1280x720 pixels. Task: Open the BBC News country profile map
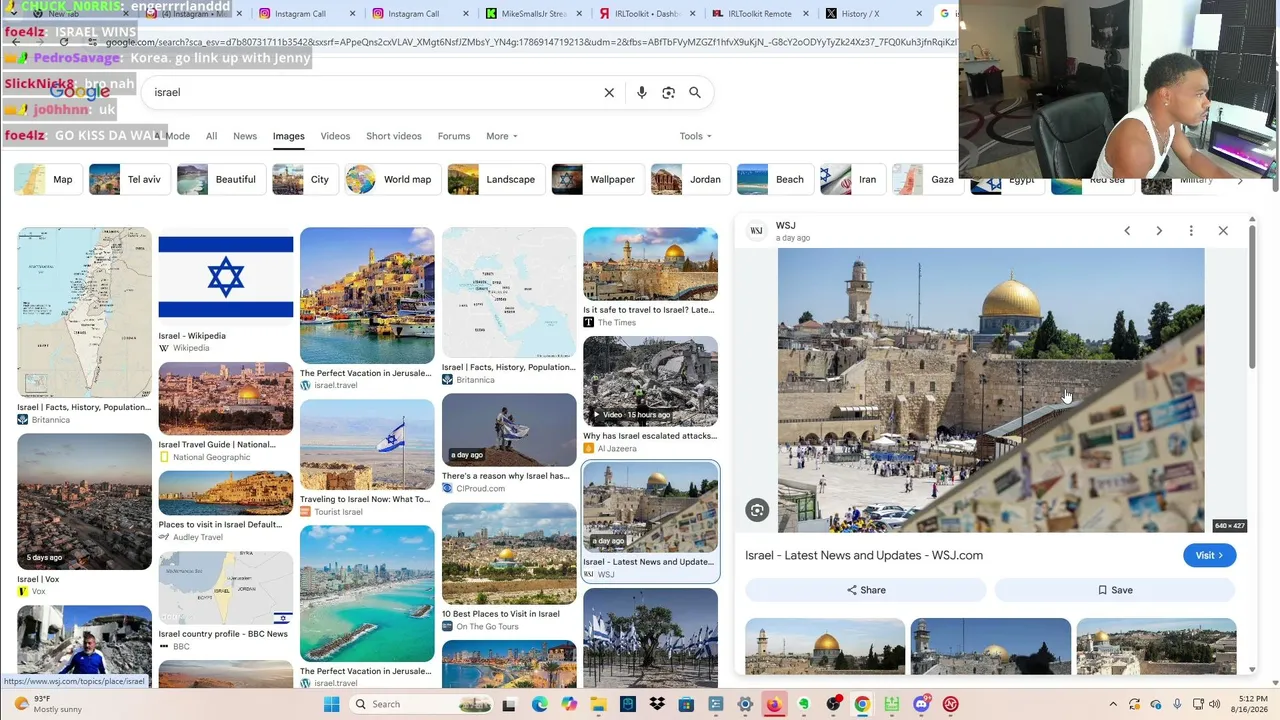(226, 588)
